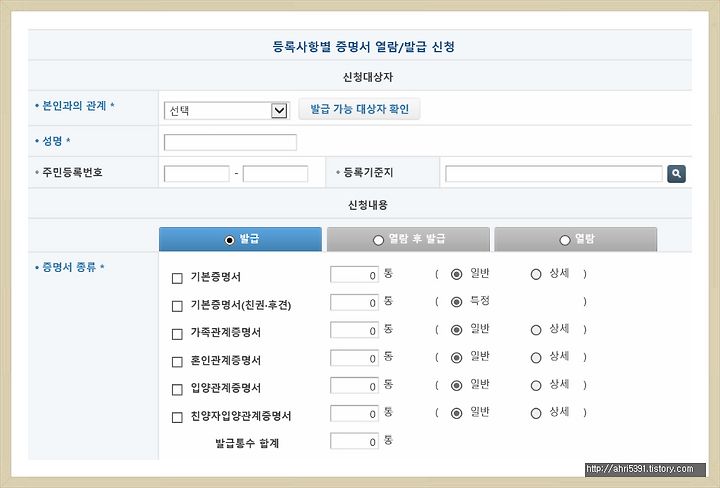The width and height of the screenshot is (720, 488).
Task: Click the 신청대상자 section header
Action: coord(368,77)
